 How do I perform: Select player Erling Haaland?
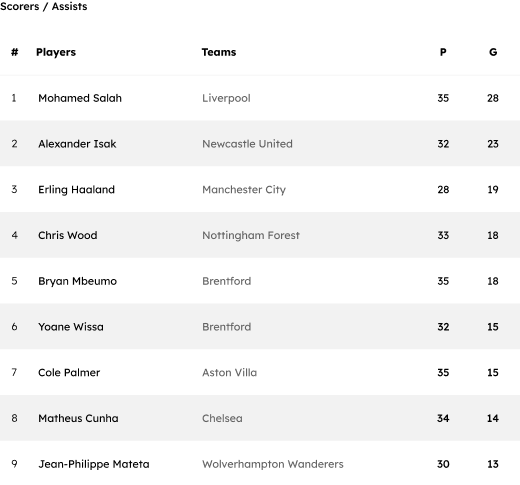(76, 189)
